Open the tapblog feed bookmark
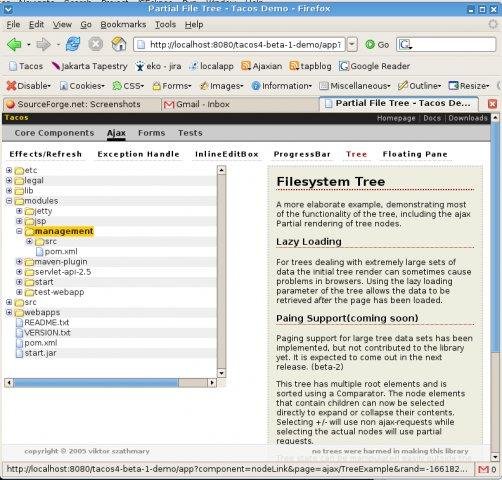 tap(310, 66)
